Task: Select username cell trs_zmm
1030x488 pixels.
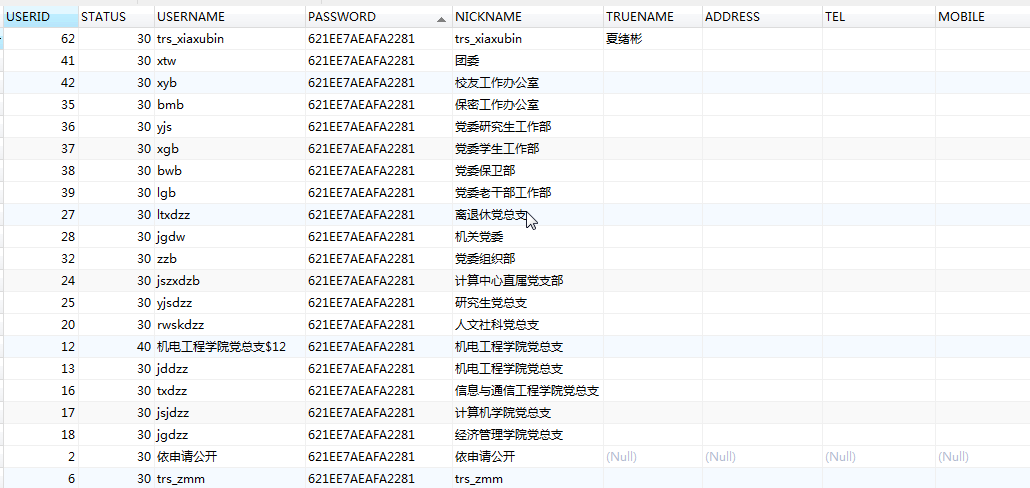Action: [231, 479]
